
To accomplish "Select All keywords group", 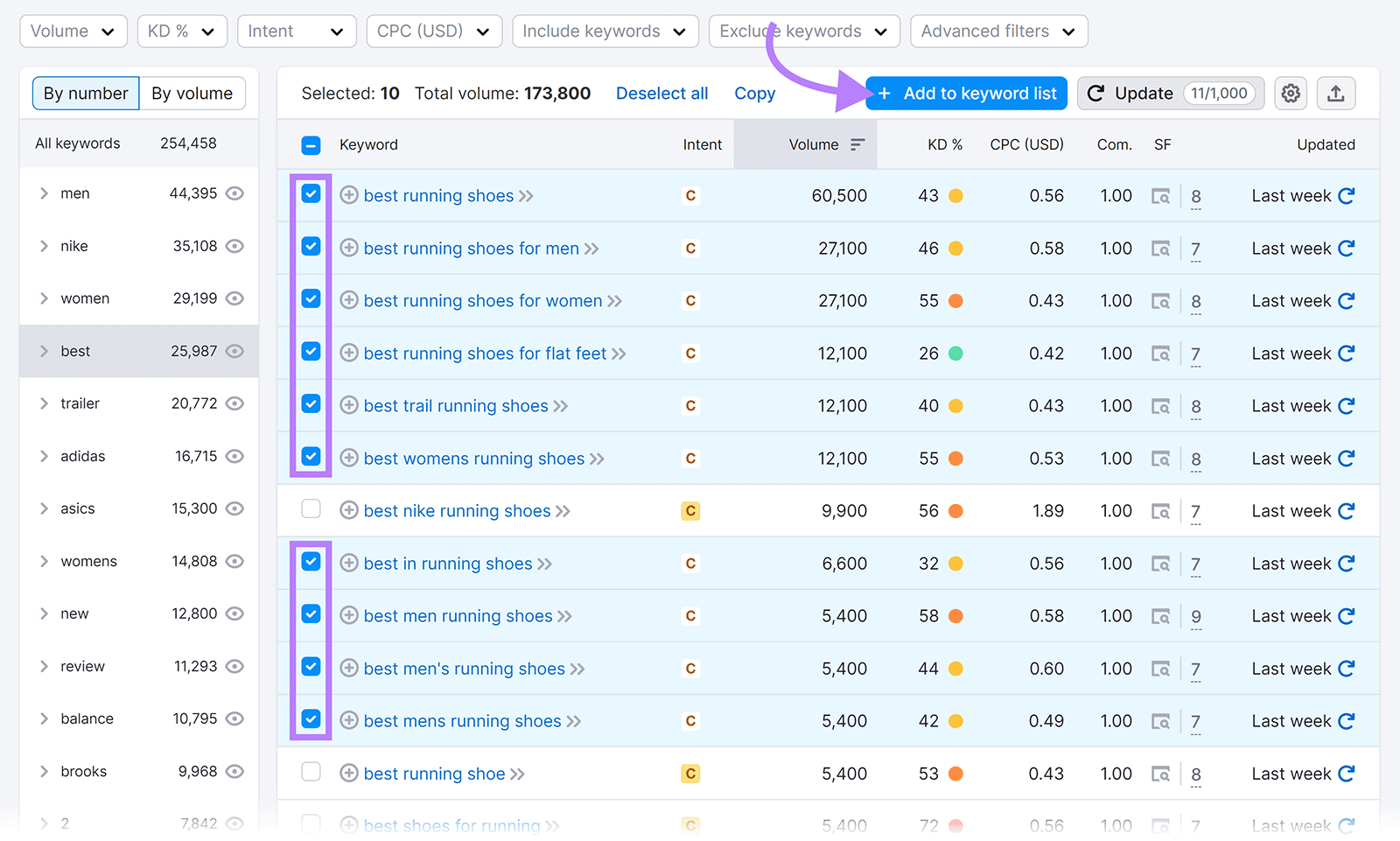I will pyautogui.click(x=139, y=144).
